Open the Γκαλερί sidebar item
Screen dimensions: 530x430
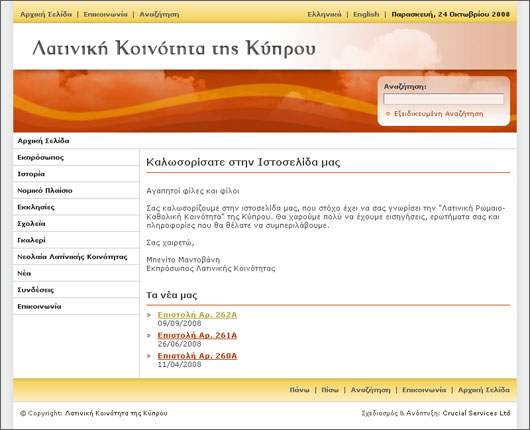tap(31, 240)
